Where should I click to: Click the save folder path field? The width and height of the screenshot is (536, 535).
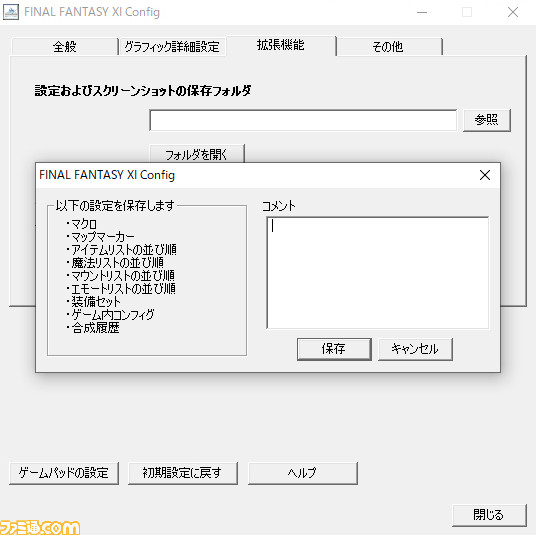click(303, 120)
